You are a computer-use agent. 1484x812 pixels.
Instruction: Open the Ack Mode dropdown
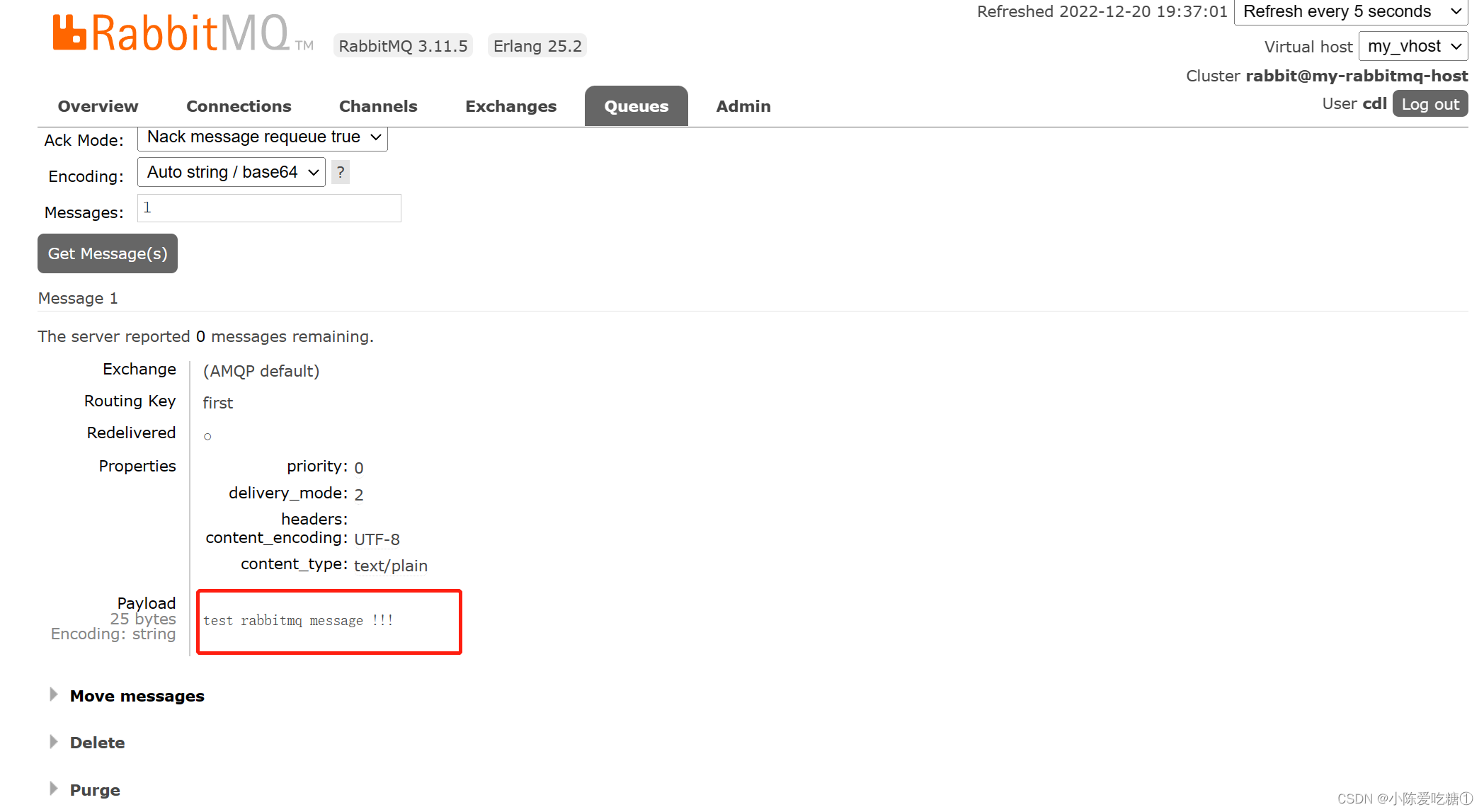coord(261,137)
